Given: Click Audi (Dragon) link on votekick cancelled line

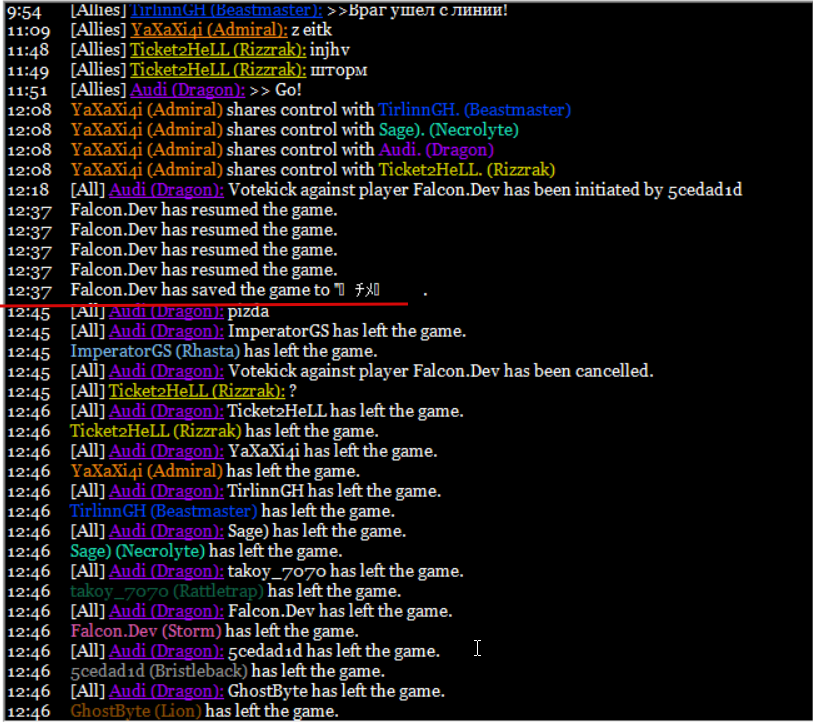Looking at the screenshot, I should tap(166, 371).
